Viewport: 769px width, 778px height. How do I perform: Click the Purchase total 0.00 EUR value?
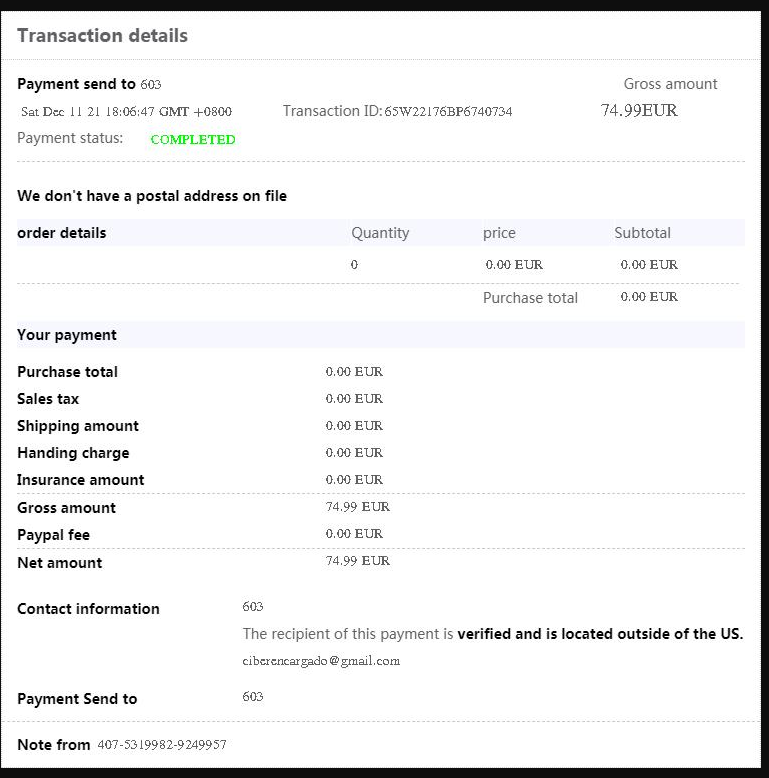click(354, 372)
